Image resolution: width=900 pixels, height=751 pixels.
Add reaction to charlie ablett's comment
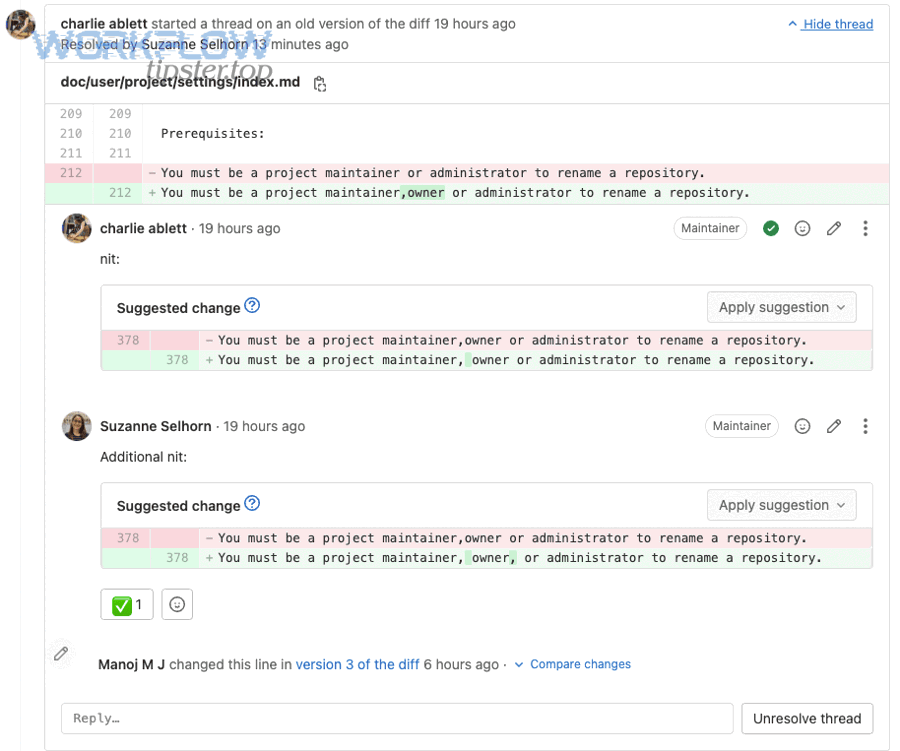802,229
